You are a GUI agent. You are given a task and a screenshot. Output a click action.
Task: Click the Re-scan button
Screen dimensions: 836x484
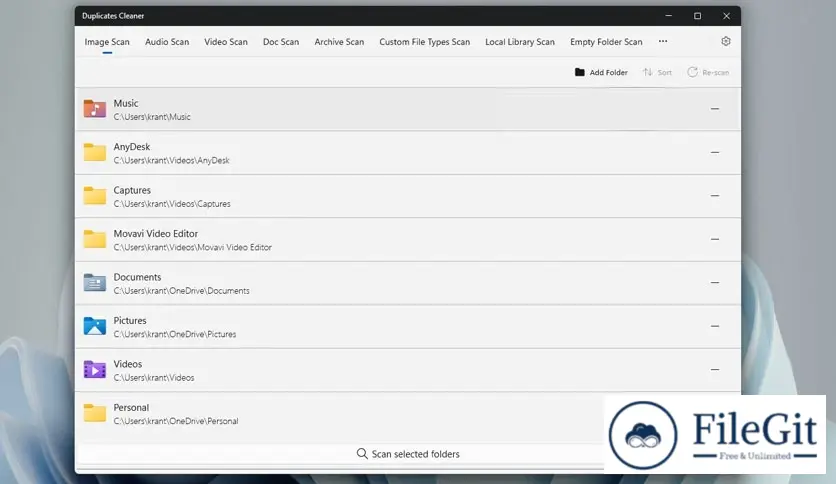click(708, 72)
